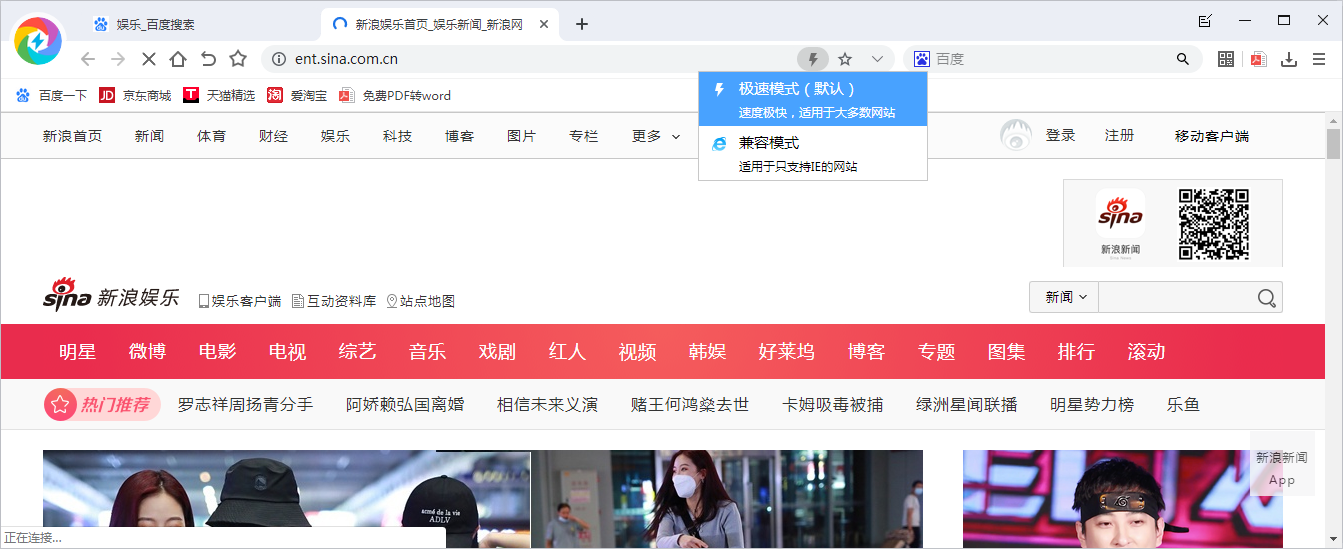Screen dimensions: 1343x549
Task: Click the undo closed tab icon
Action: click(208, 59)
